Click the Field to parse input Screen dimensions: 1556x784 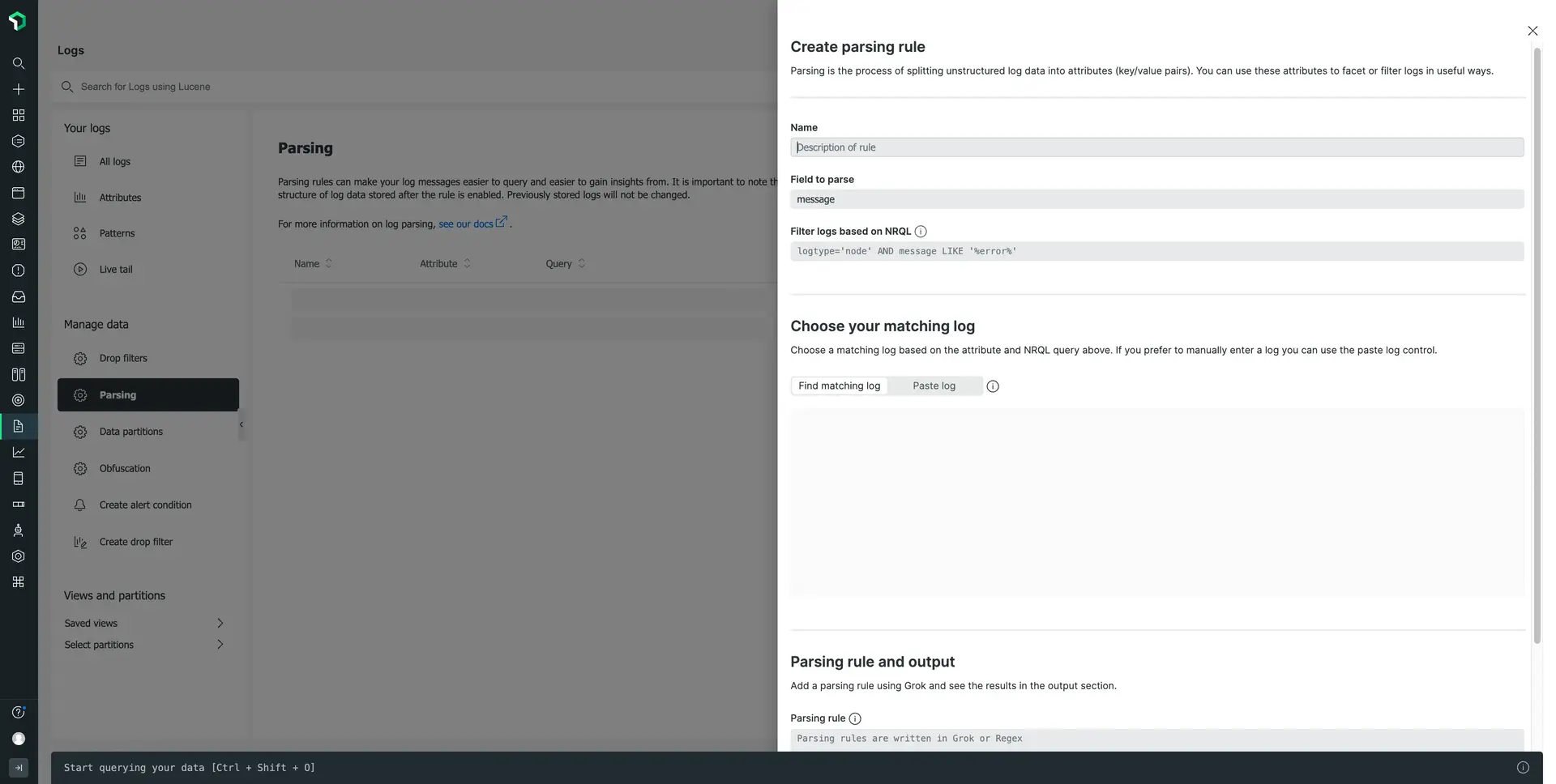click(x=1156, y=199)
